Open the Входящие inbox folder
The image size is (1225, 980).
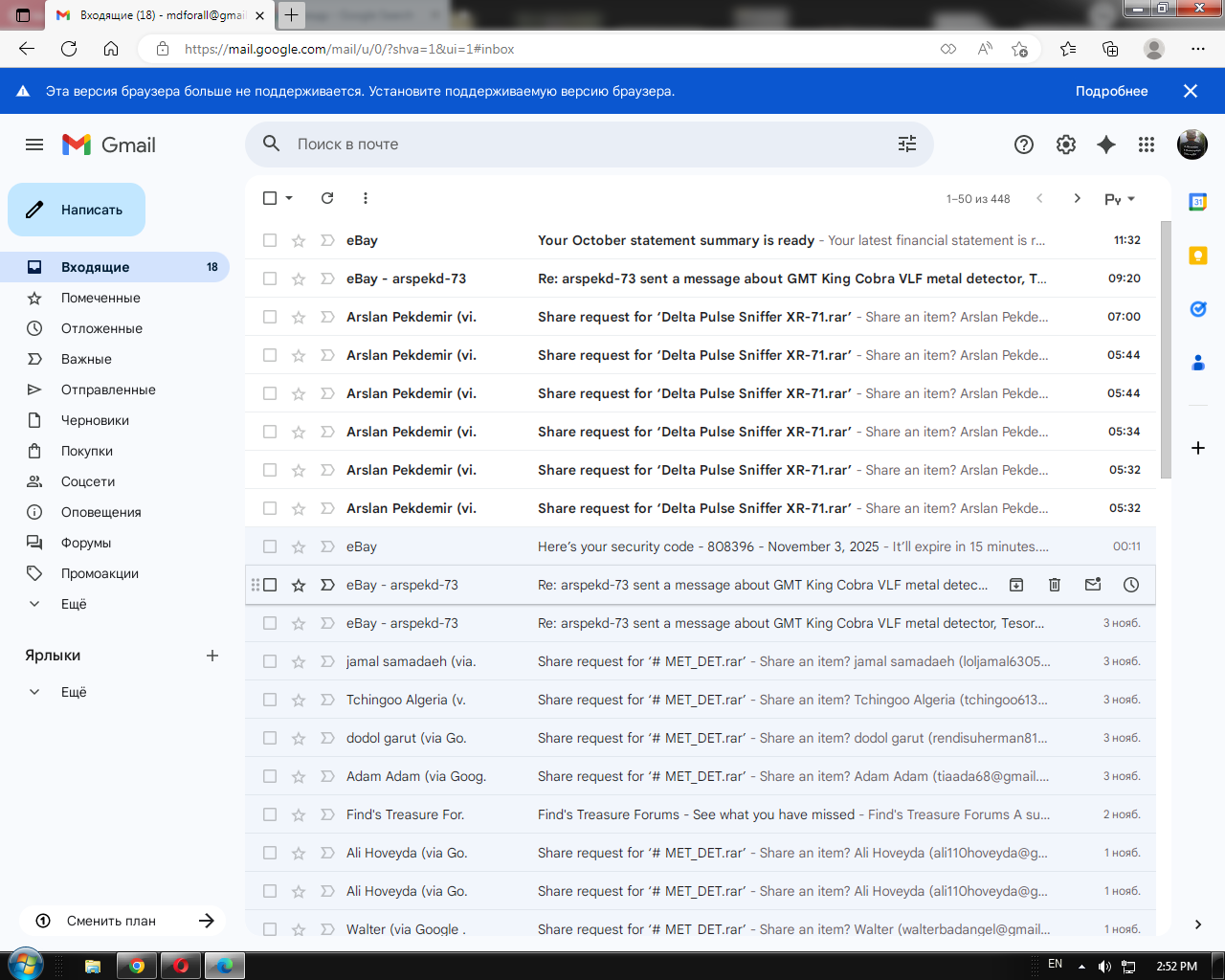point(115,267)
